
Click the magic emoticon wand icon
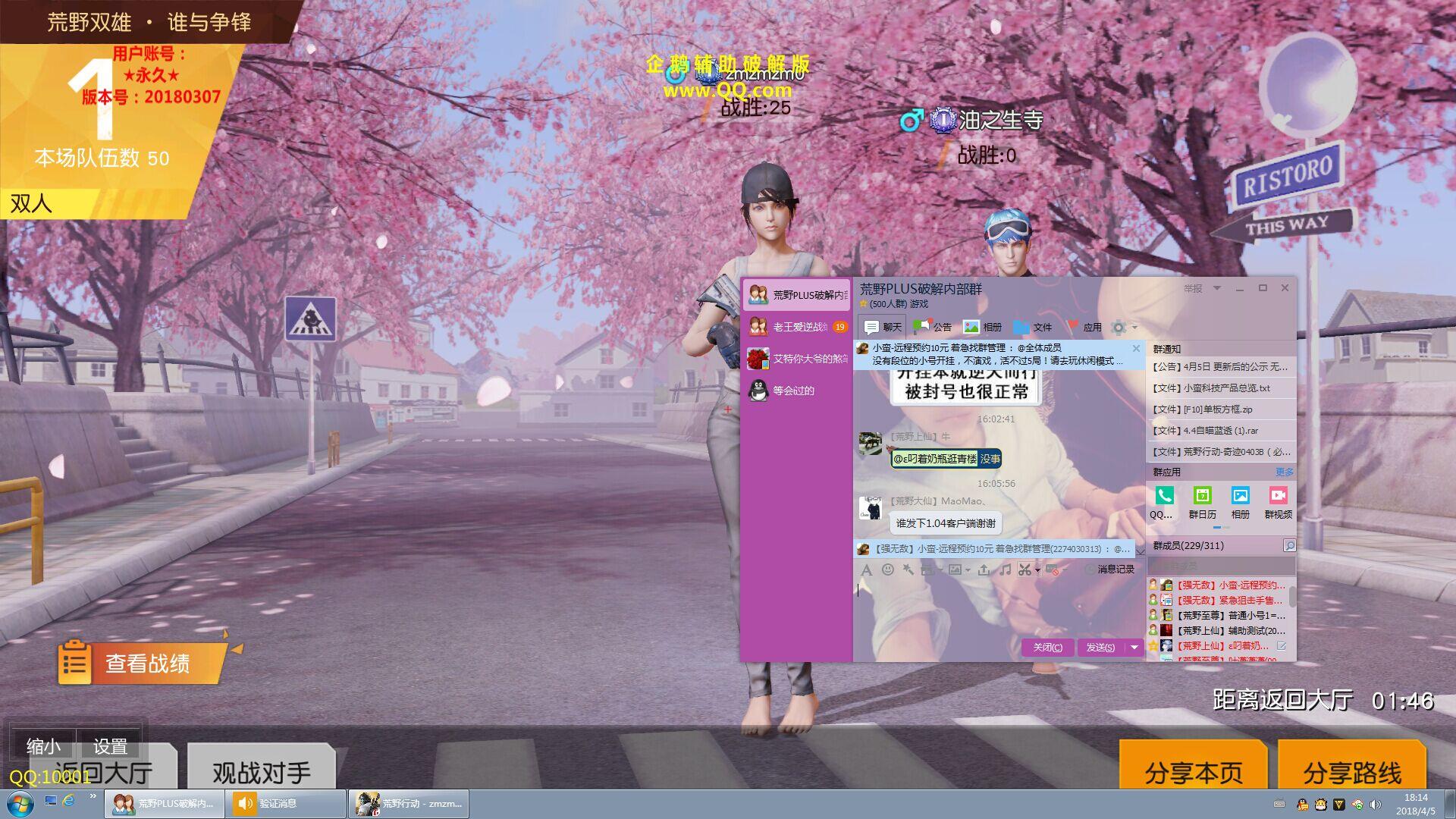pyautogui.click(x=908, y=570)
